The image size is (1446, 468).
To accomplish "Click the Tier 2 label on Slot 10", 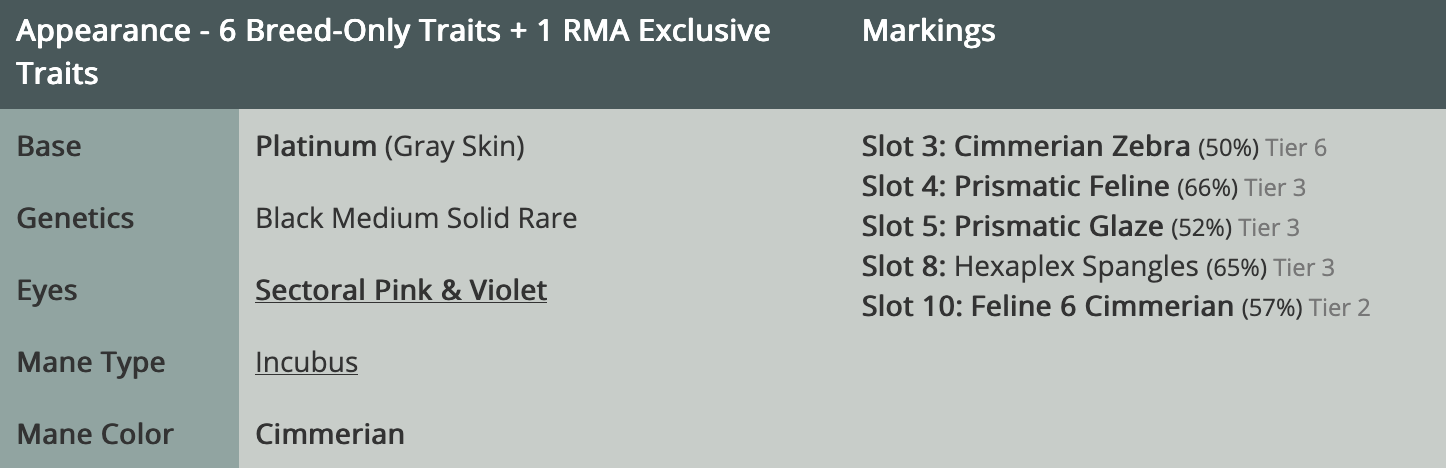I will (1340, 308).
